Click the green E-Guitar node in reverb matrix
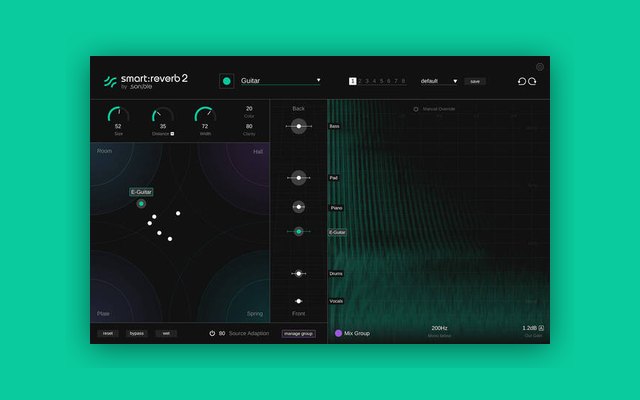This screenshot has height=400, width=640. click(141, 203)
